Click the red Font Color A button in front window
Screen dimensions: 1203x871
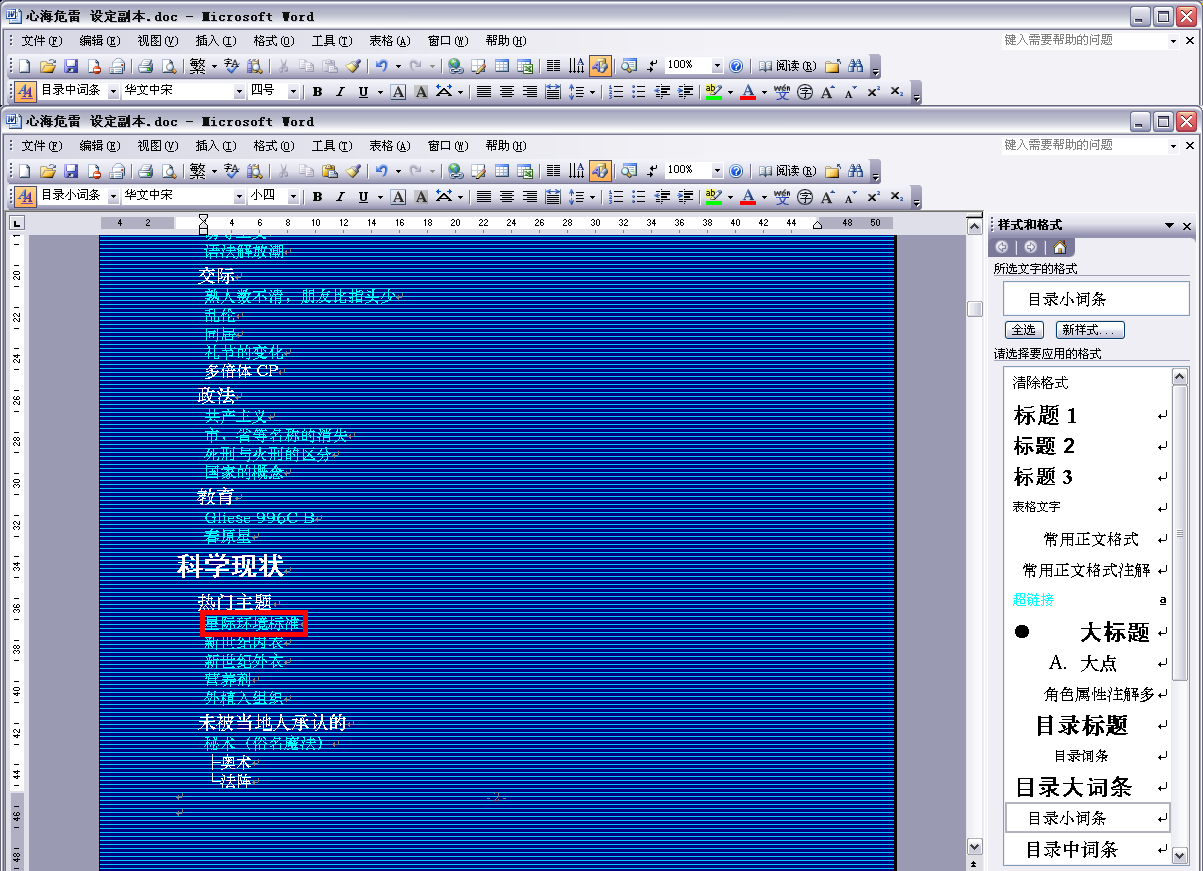tap(748, 197)
